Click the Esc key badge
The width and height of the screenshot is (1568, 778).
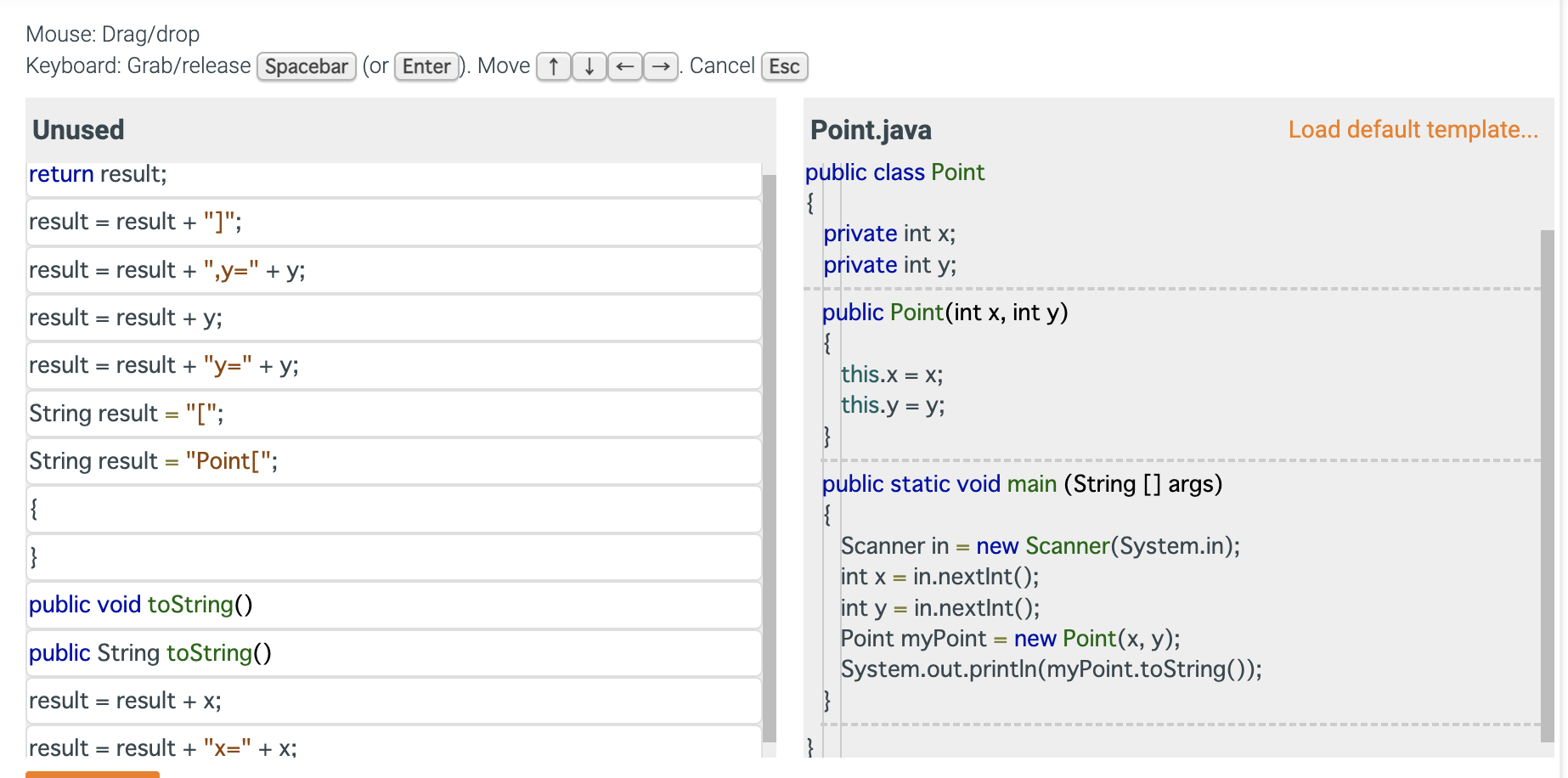[783, 66]
